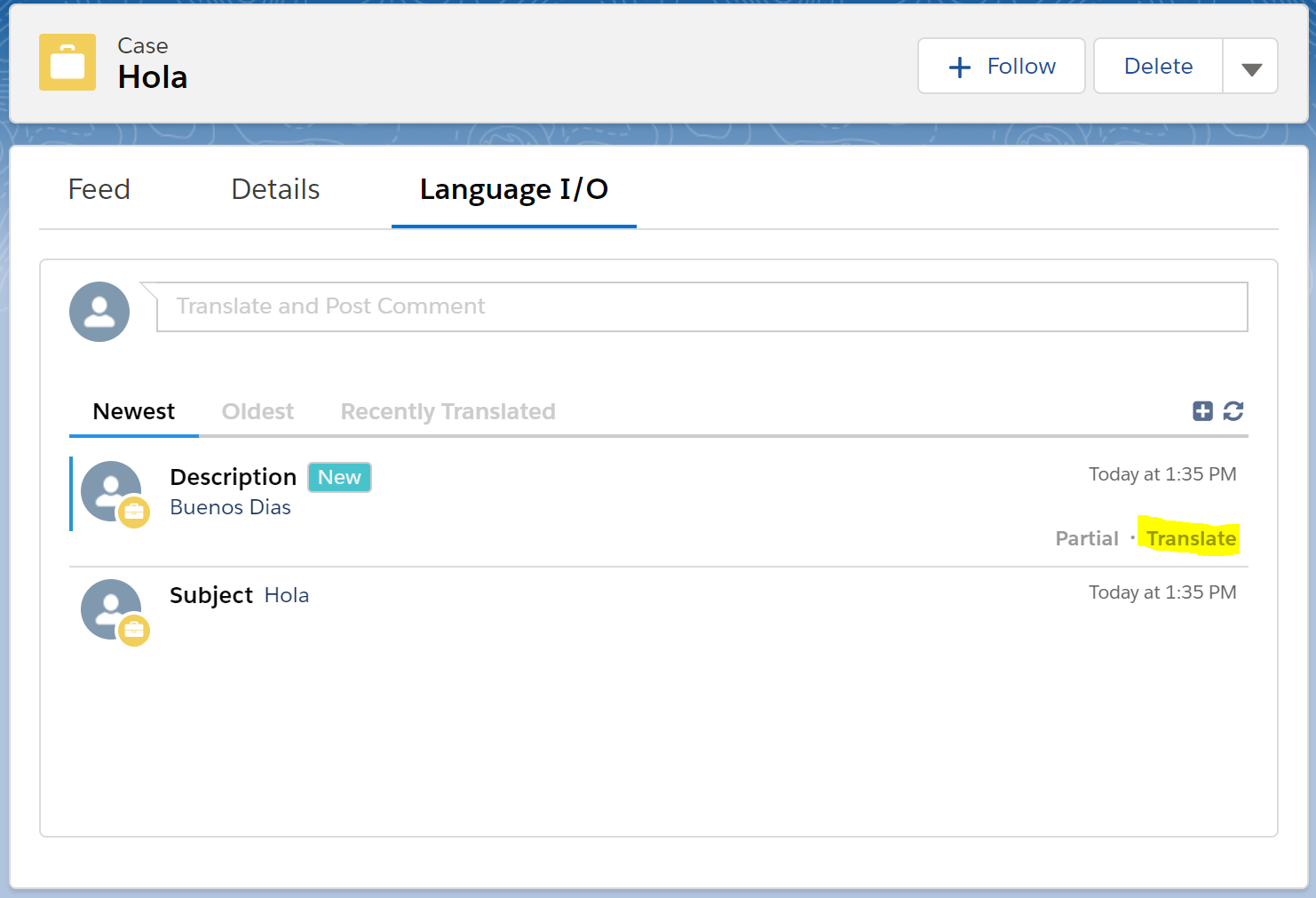Open the dropdown arrow beside Delete
The image size is (1316, 898).
1251,67
